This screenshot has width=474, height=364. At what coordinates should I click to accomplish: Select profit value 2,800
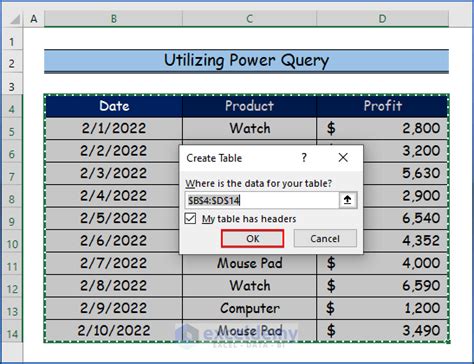[x=382, y=128]
